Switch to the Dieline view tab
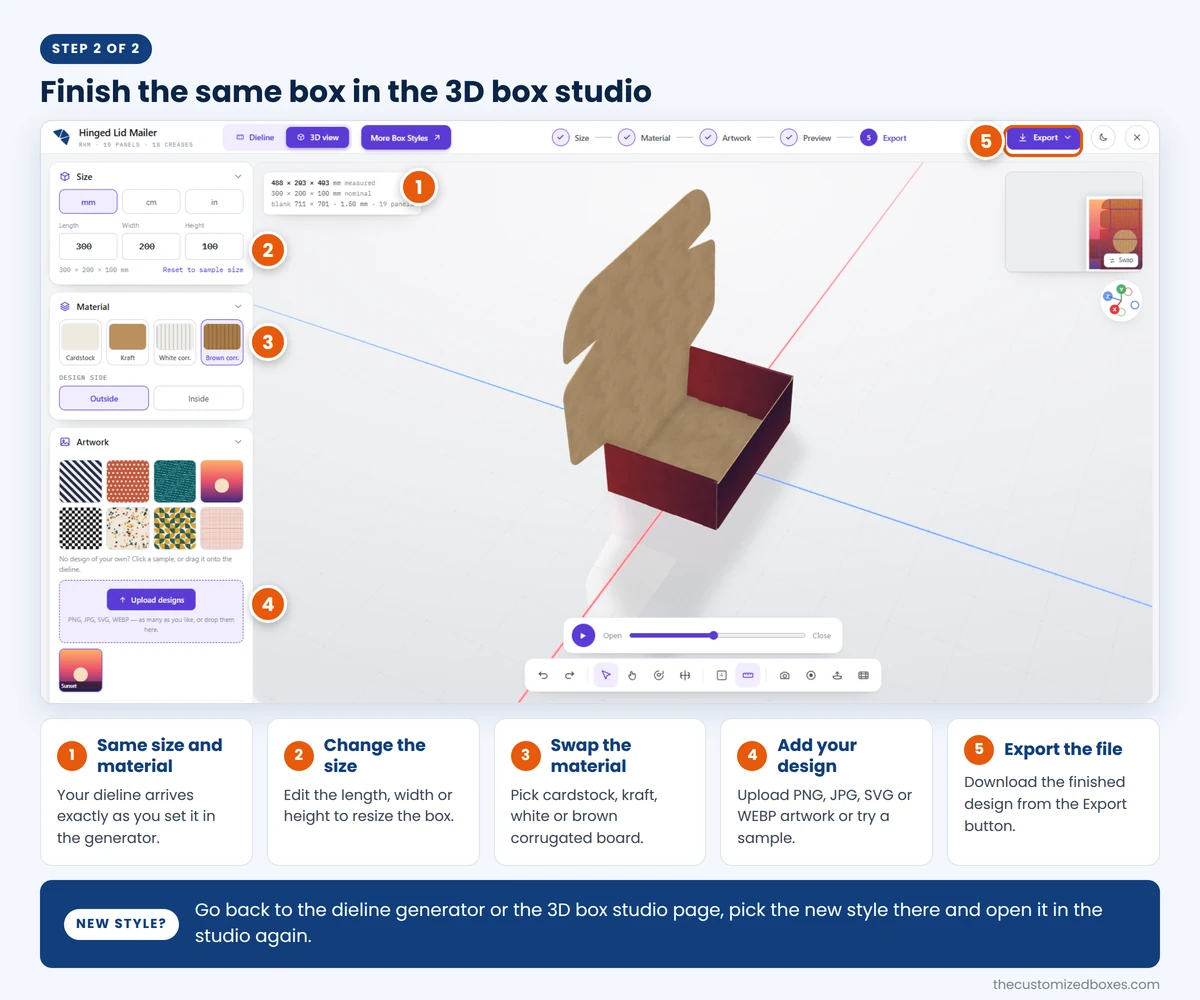This screenshot has width=1200, height=1000. pyautogui.click(x=254, y=137)
